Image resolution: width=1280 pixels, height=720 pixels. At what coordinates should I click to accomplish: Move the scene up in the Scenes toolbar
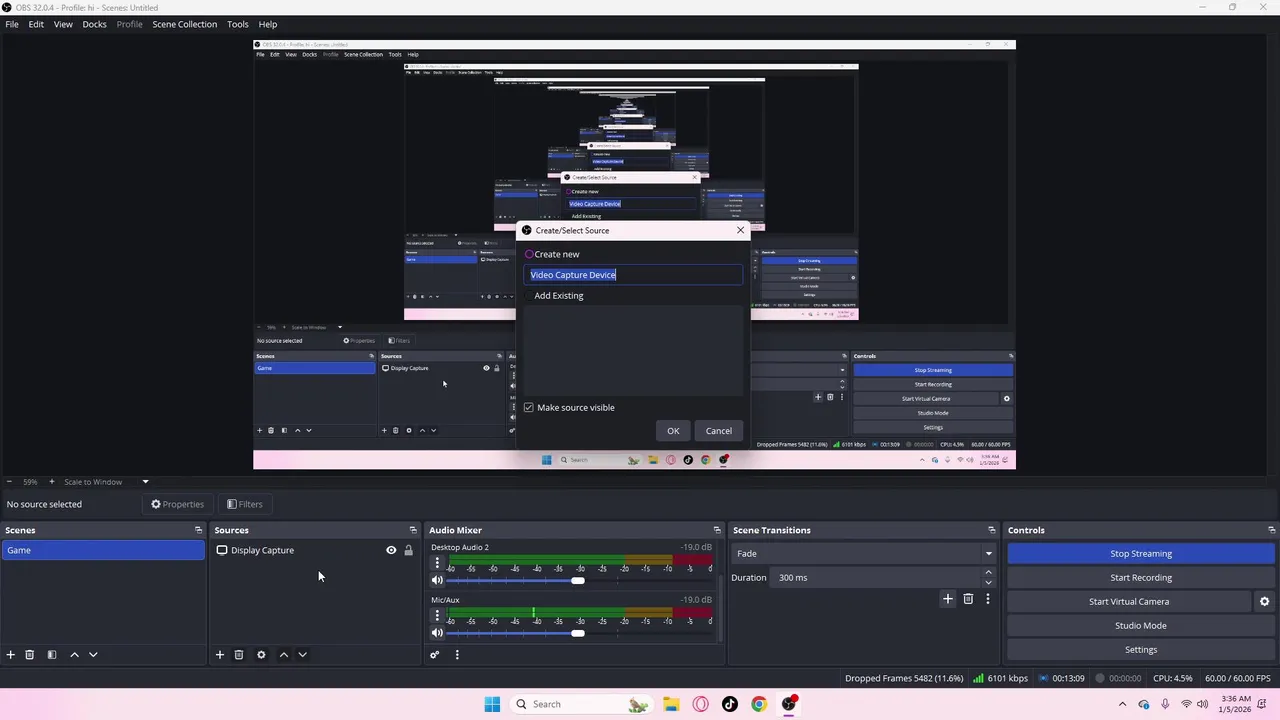click(74, 655)
